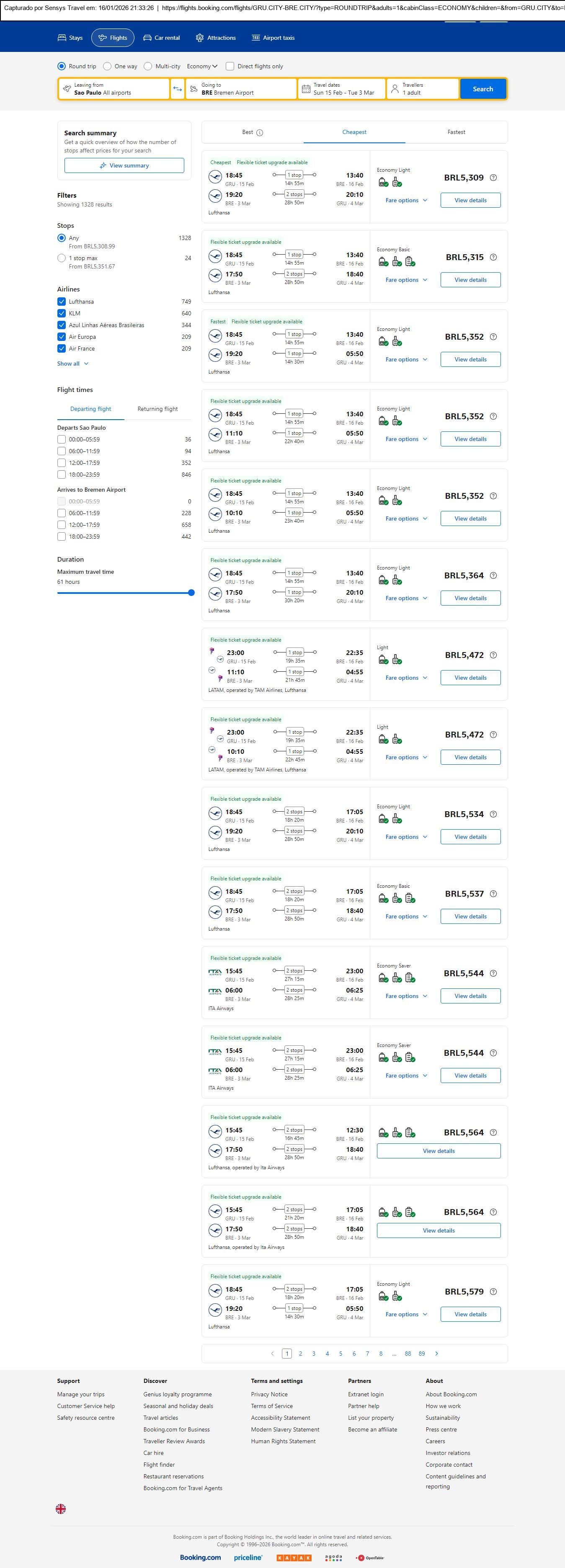Screen dimensions: 565x1568
Task: Click the calendar icon in Travel dates
Action: (306, 89)
